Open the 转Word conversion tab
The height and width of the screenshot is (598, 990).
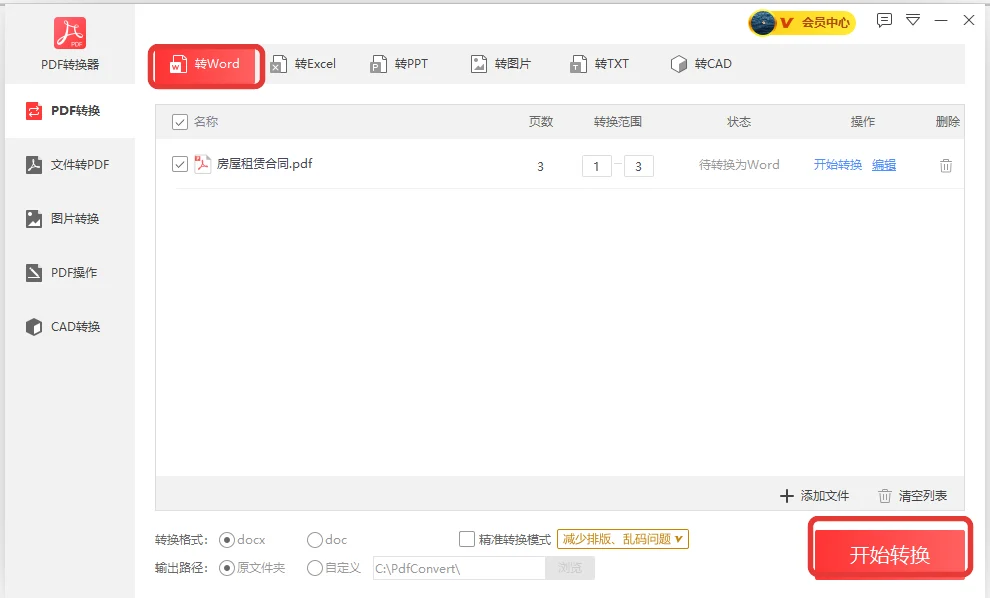[x=206, y=64]
